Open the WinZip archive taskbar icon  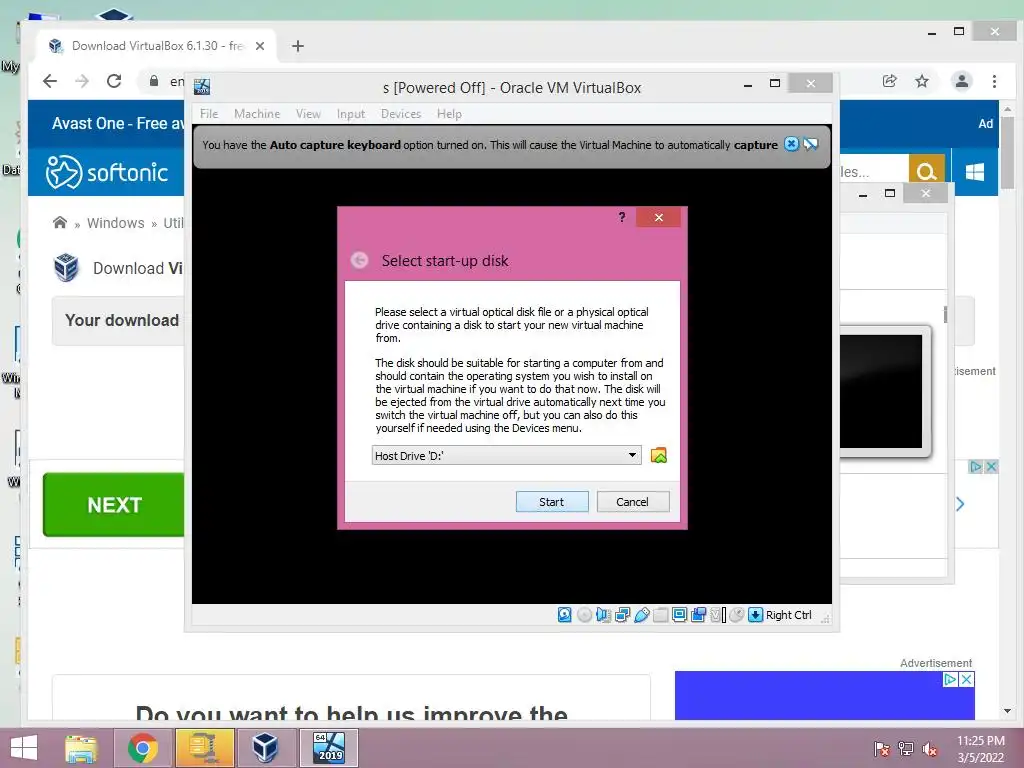[x=204, y=748]
